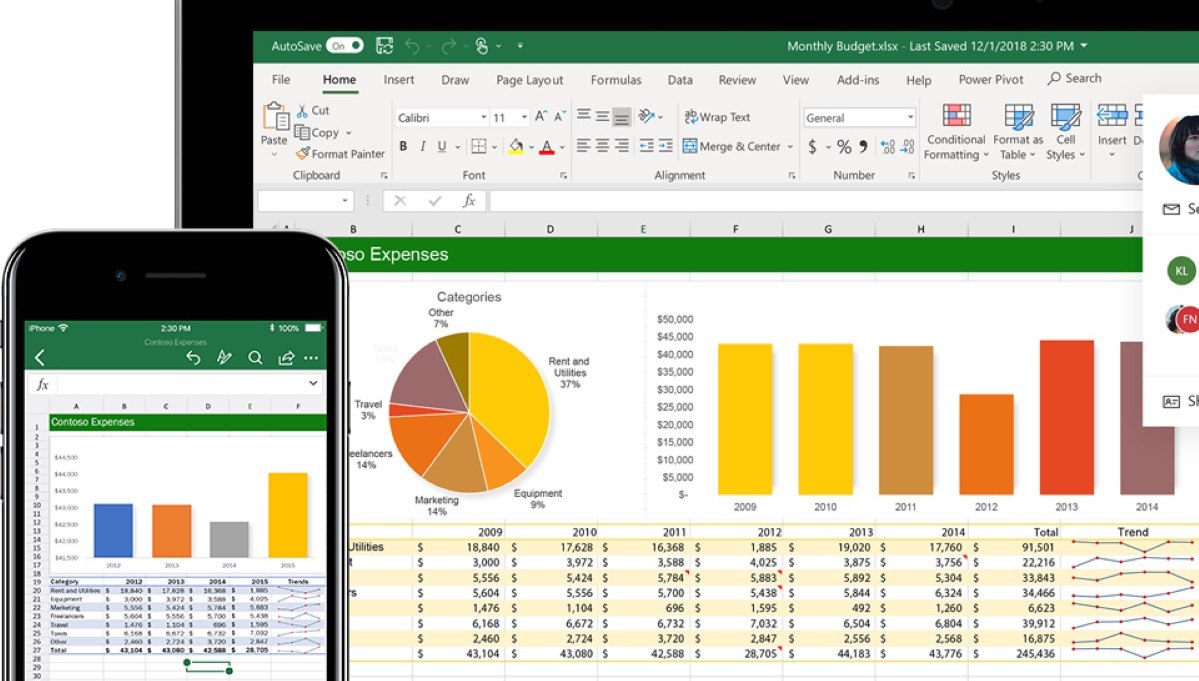Open the Power Pivot tab
Viewport: 1199px width, 681px height.
pos(990,79)
